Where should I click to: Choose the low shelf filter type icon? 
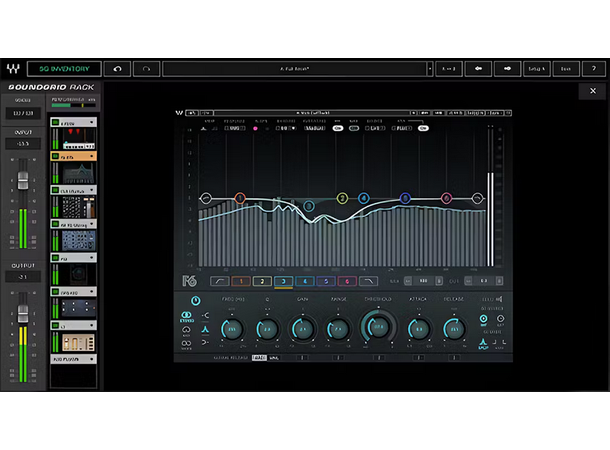(205, 315)
